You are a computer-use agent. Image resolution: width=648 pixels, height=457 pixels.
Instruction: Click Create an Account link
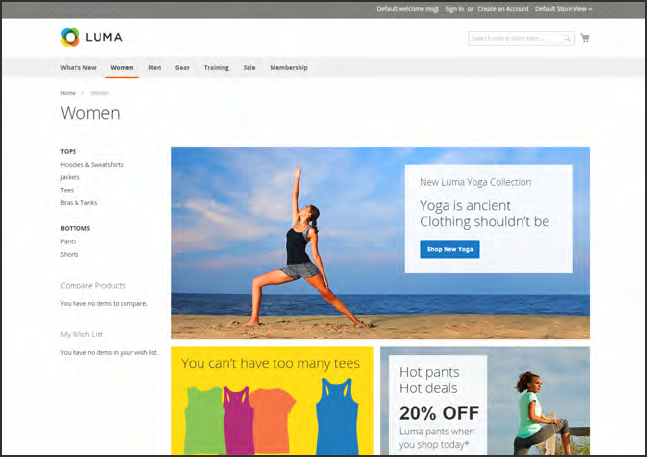tap(503, 9)
